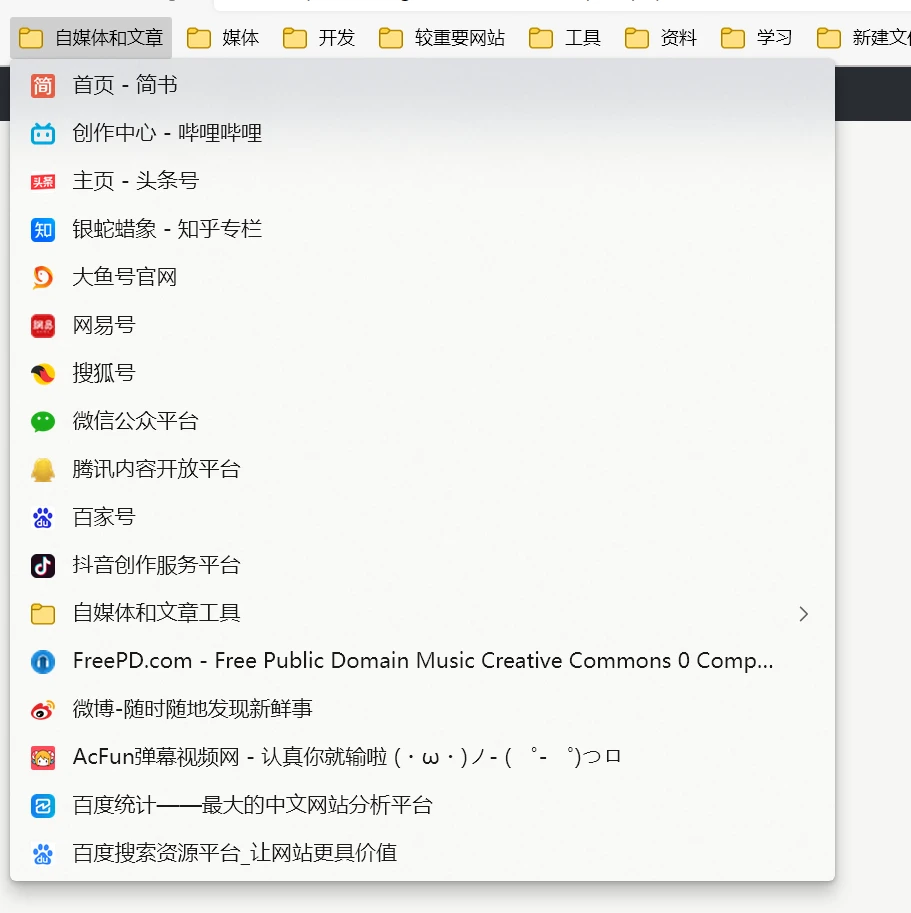Open bookmark 百家号
The height and width of the screenshot is (913, 911).
pyautogui.click(x=422, y=517)
